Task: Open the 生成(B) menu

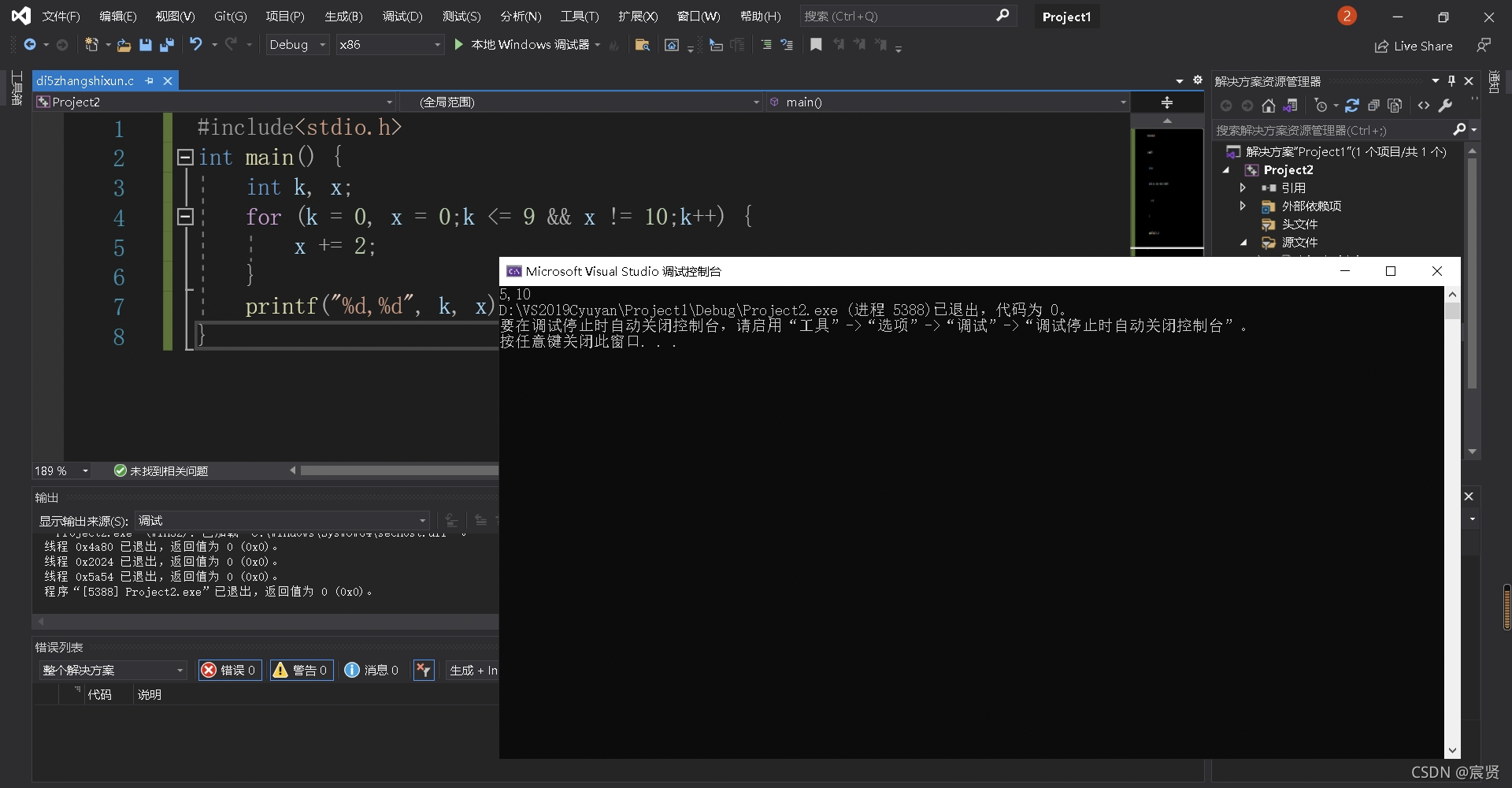Action: coord(343,16)
